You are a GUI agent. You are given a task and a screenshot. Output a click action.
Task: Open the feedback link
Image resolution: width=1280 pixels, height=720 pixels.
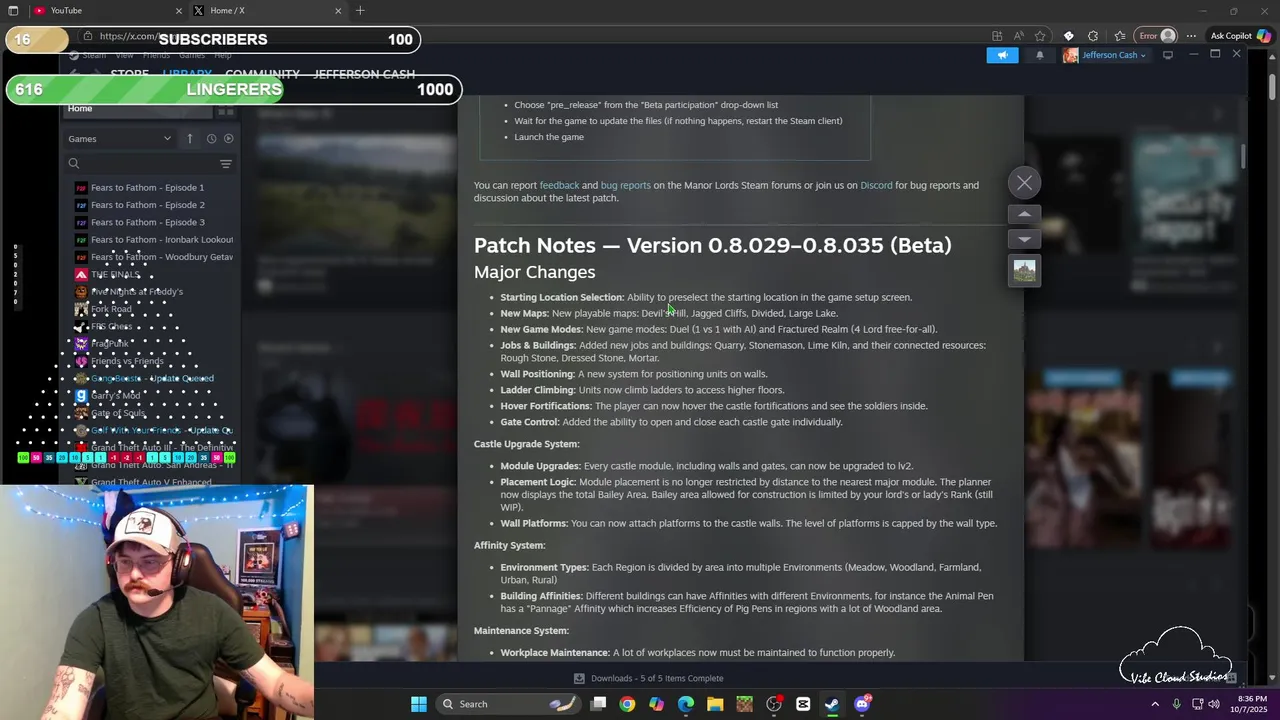559,185
